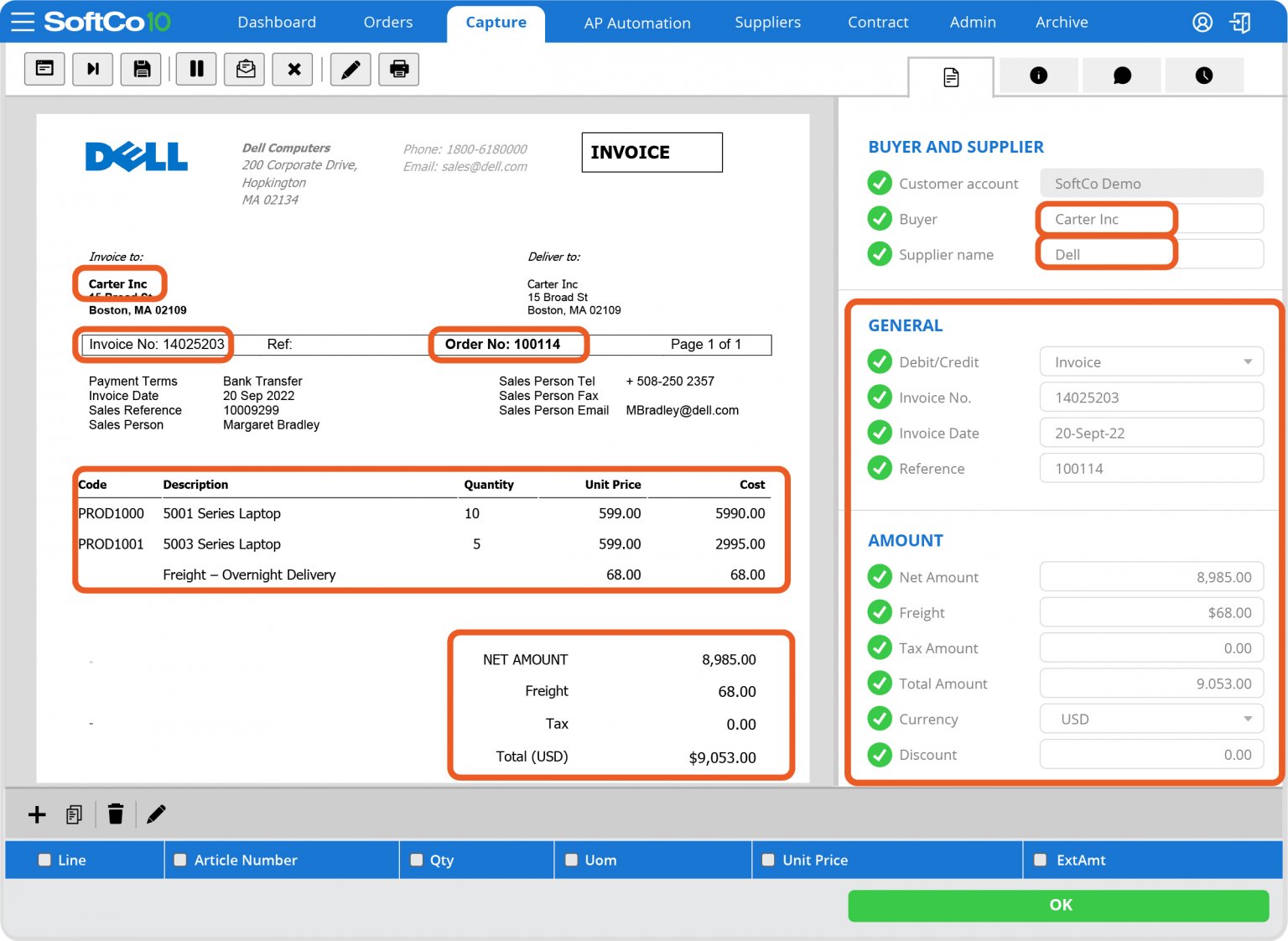
Task: Skip to the next invoice
Action: (92, 69)
